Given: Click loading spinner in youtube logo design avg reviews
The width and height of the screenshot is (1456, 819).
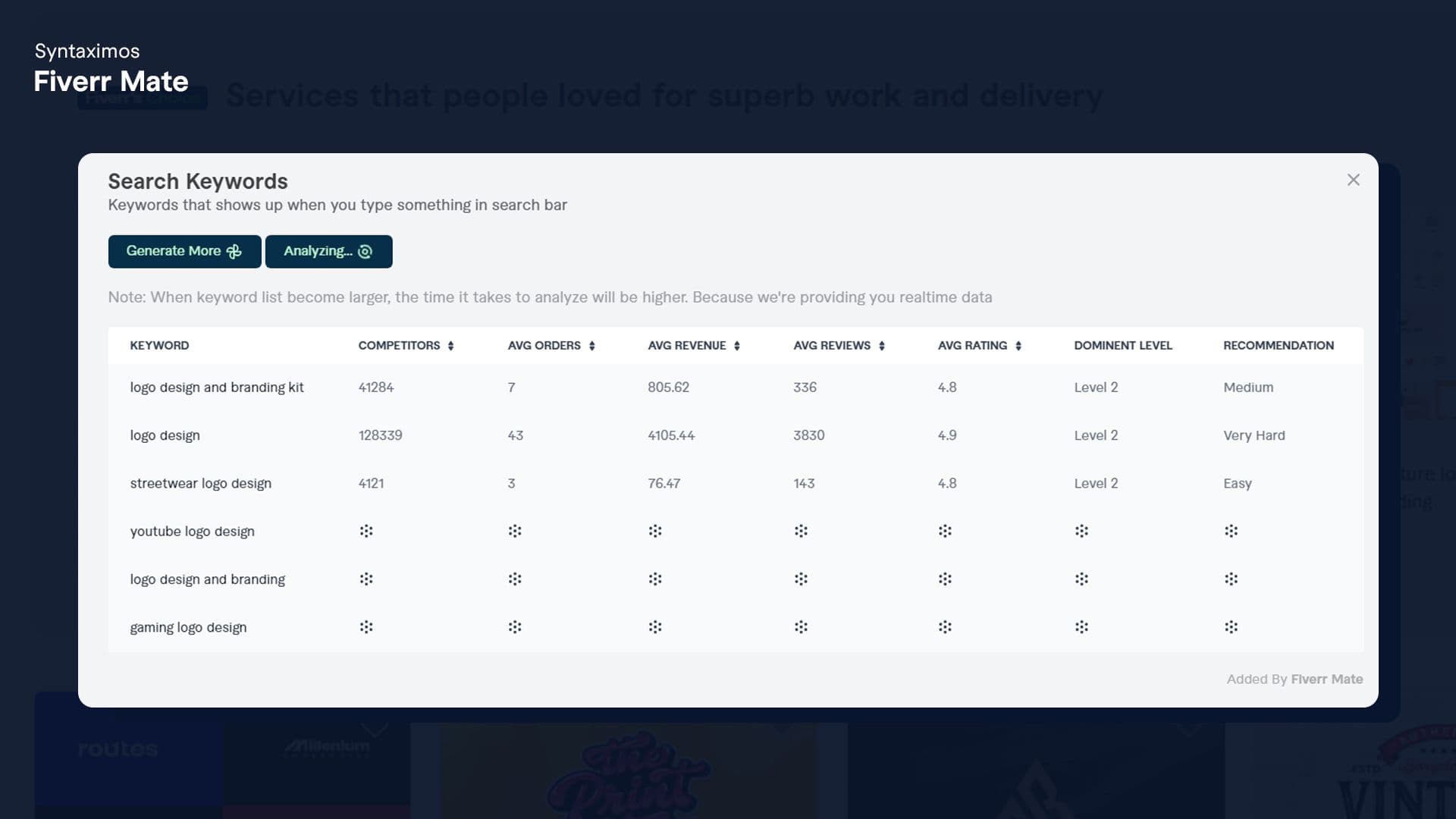Looking at the screenshot, I should coord(801,531).
